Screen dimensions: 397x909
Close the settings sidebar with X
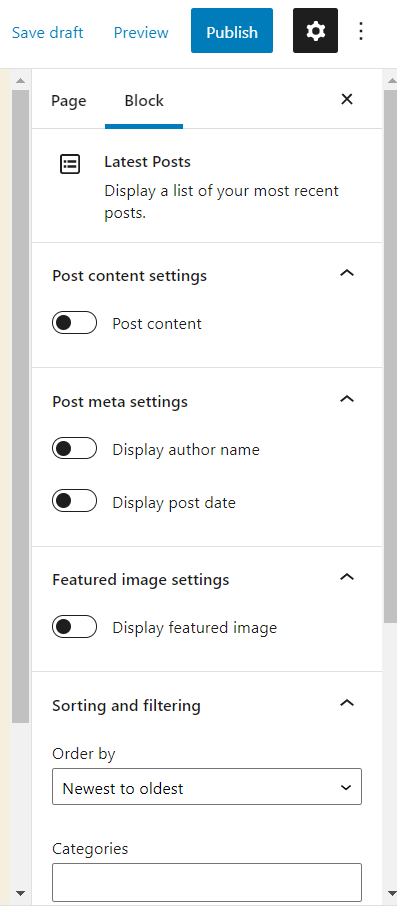(x=347, y=99)
